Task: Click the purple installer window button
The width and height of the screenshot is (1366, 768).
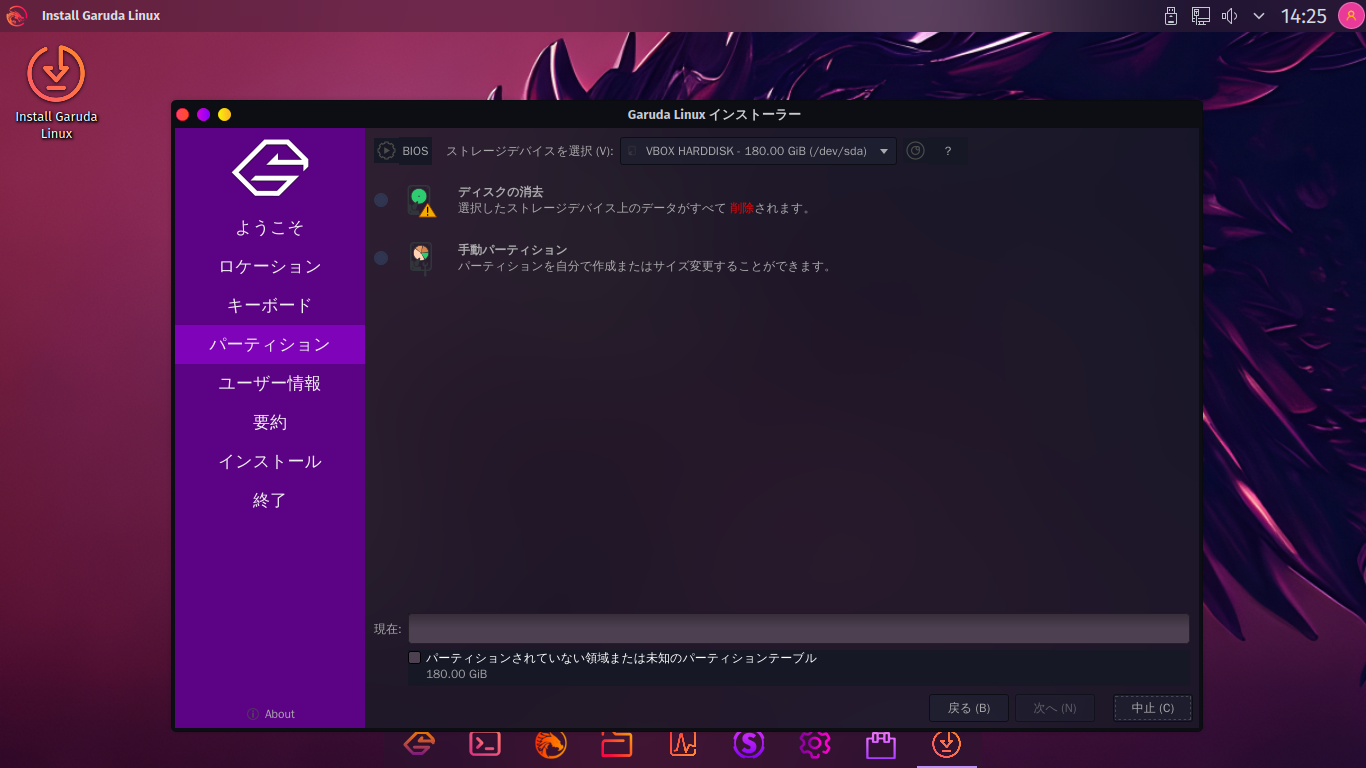Action: coord(203,115)
